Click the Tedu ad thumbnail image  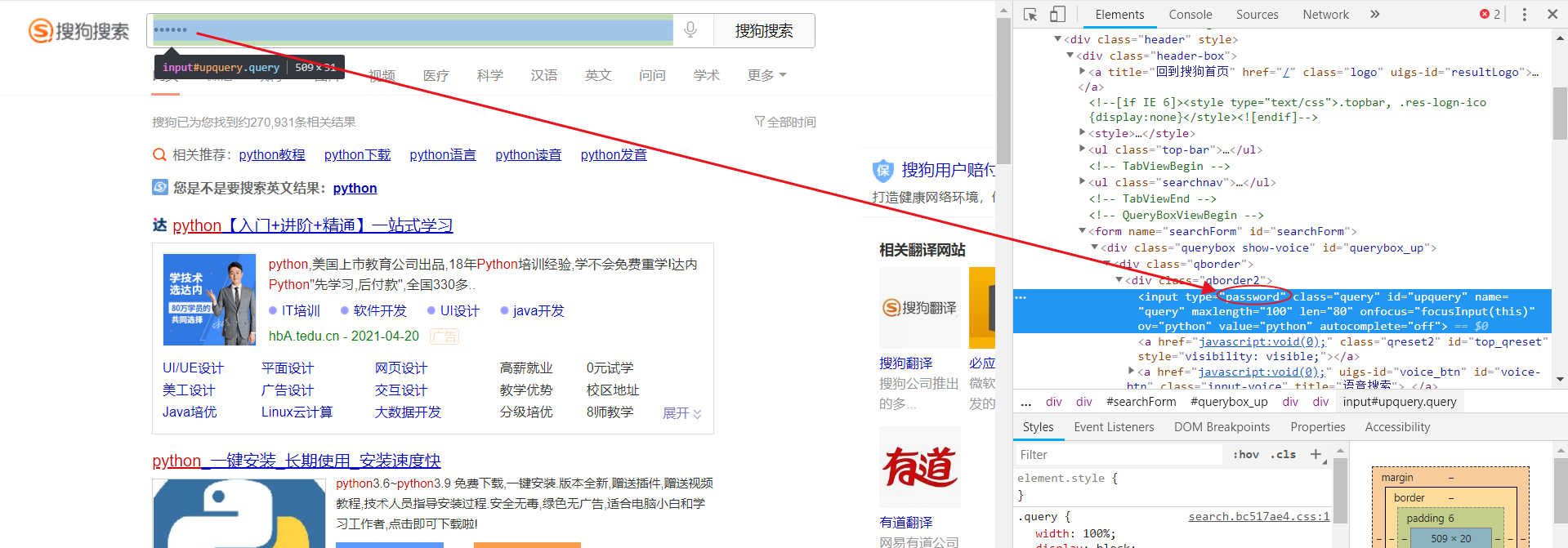(x=210, y=300)
